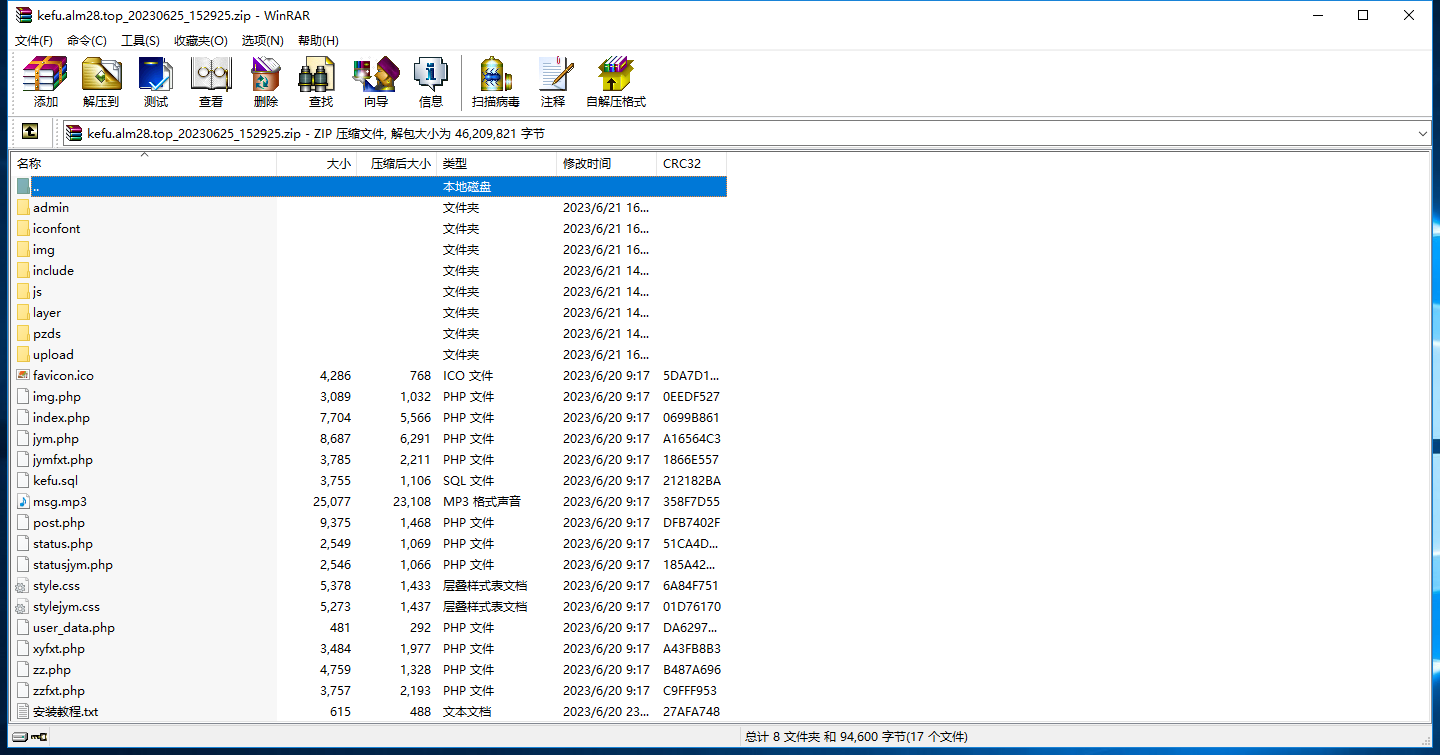The width and height of the screenshot is (1440, 755).
Task: Click the Add (添加) toolbar icon
Action: click(45, 82)
